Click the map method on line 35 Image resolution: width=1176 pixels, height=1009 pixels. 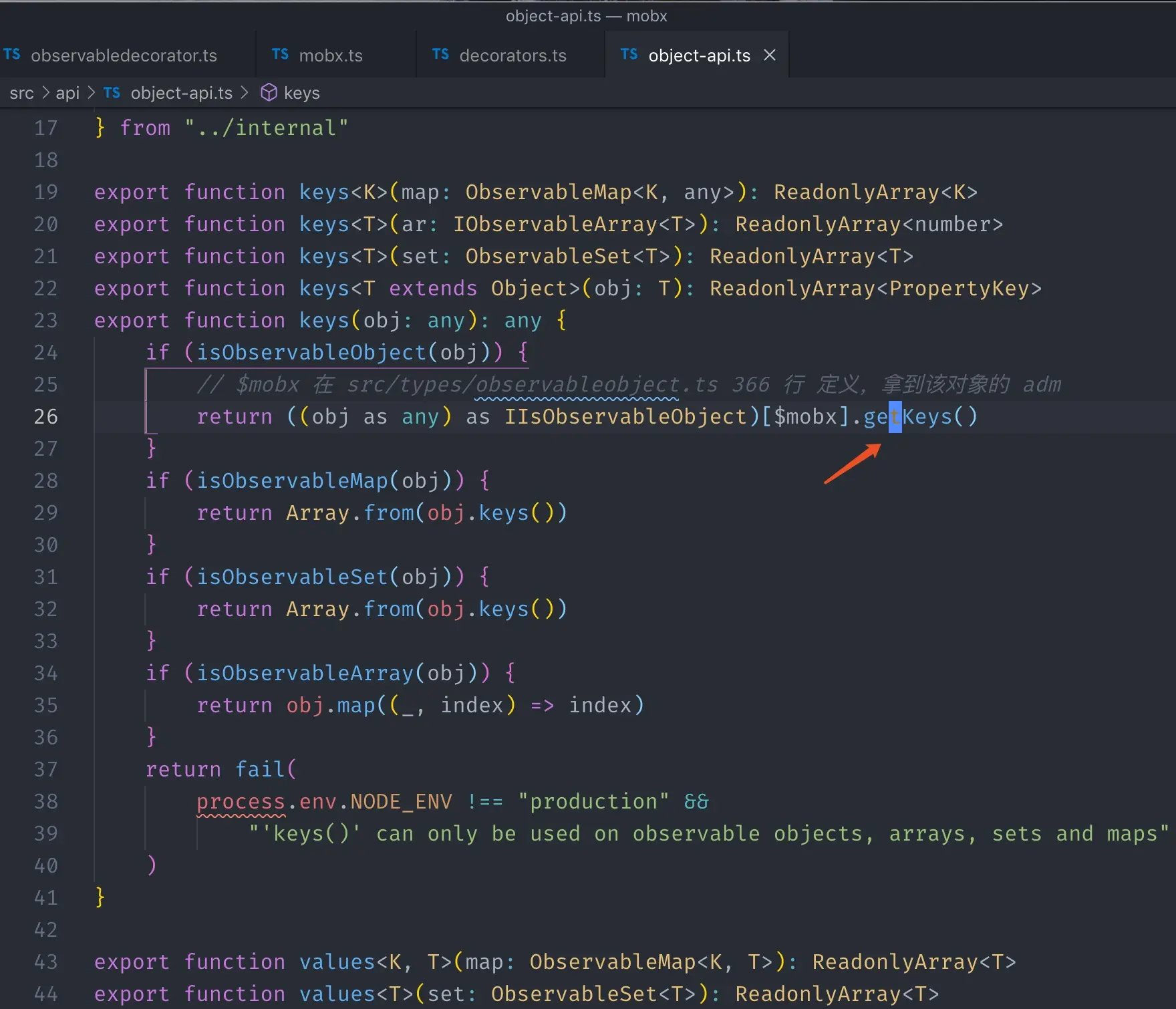355,705
